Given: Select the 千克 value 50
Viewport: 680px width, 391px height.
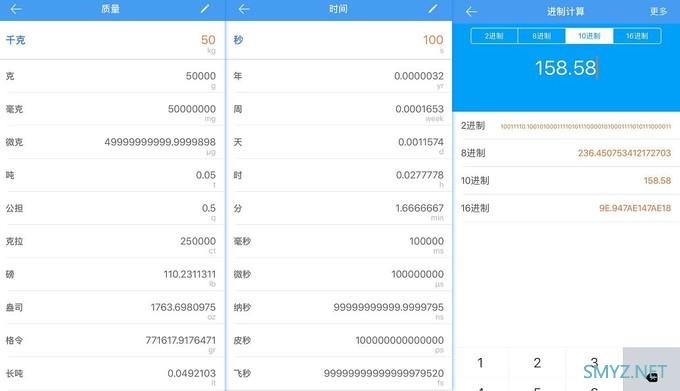Looking at the screenshot, I should pyautogui.click(x=208, y=40).
